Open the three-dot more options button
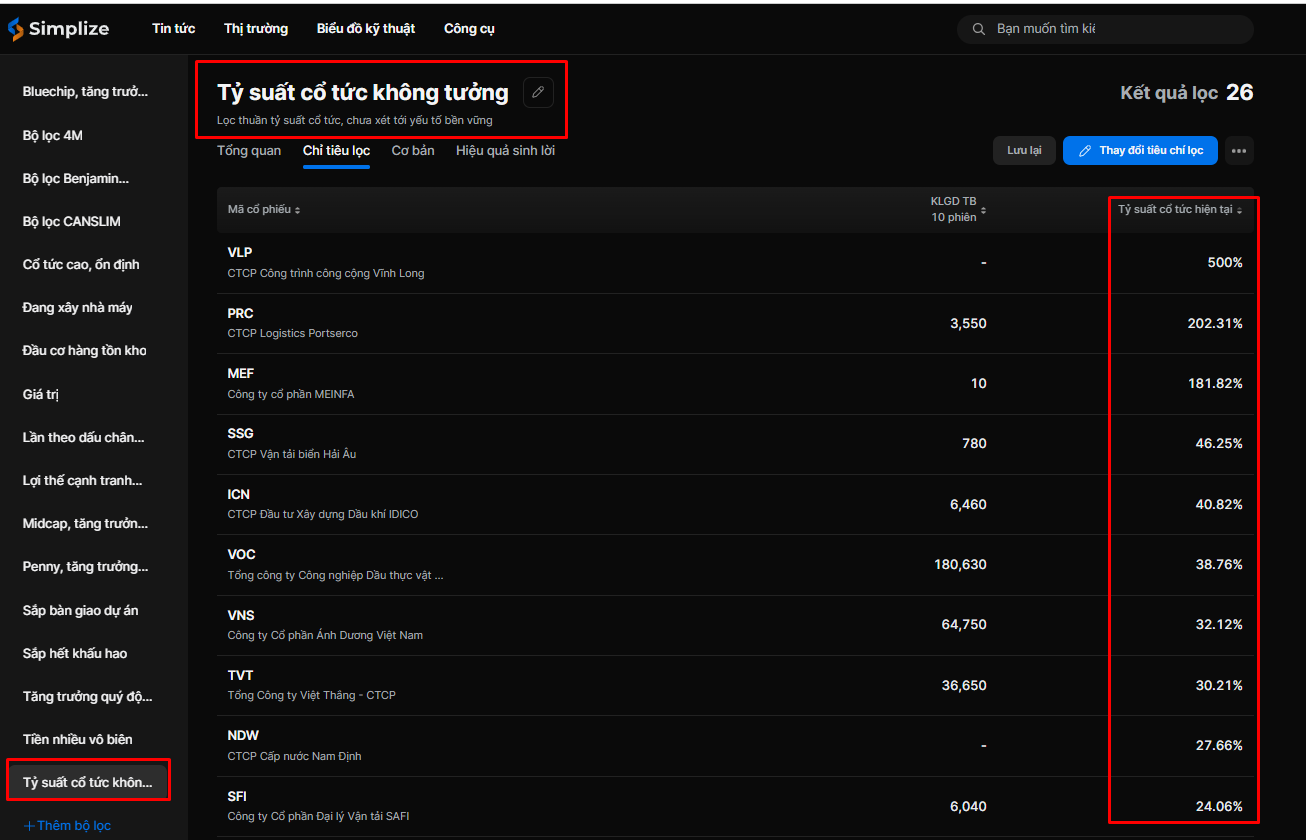The height and width of the screenshot is (840, 1306). [x=1239, y=151]
